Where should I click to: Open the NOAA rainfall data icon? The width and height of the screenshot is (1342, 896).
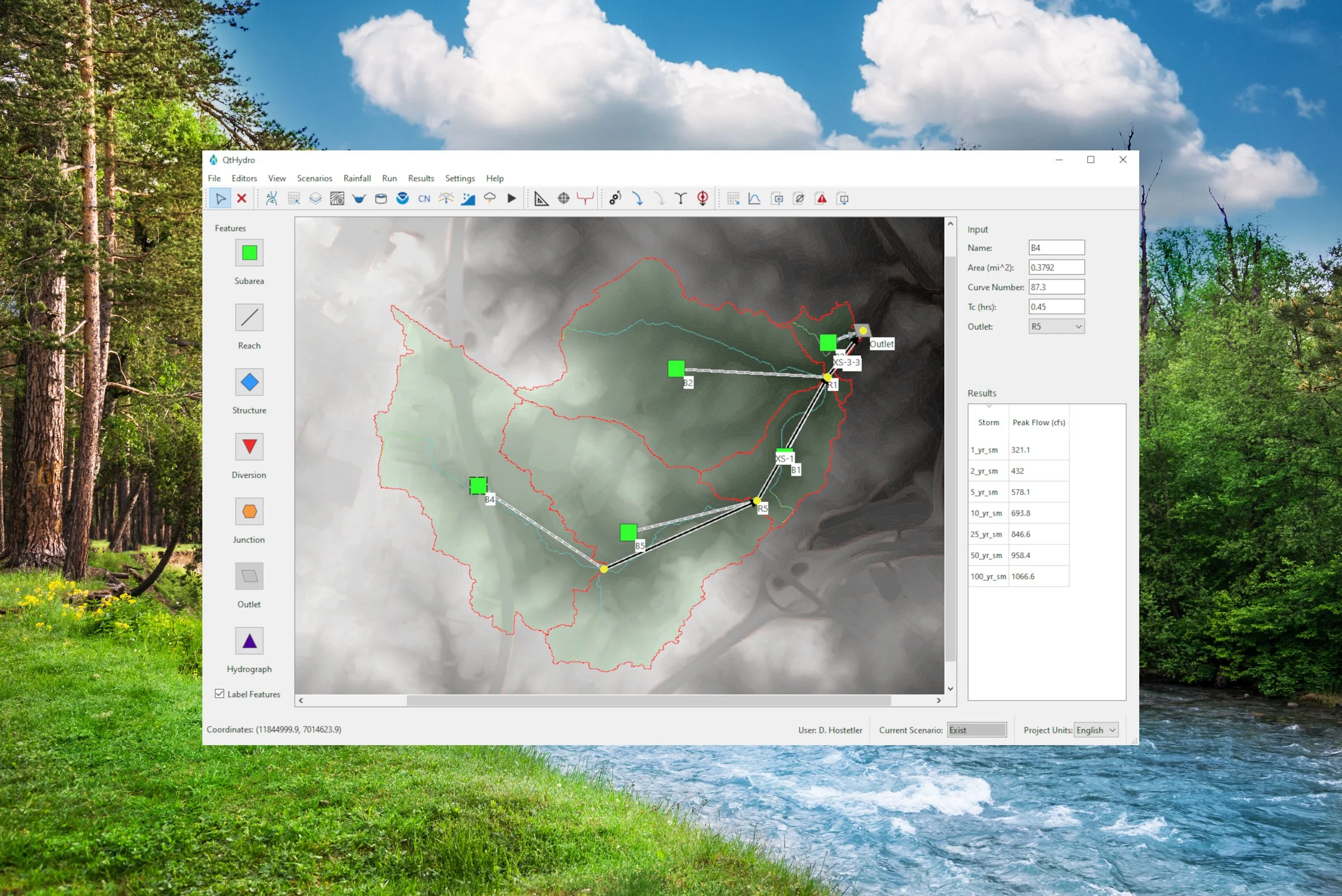click(x=402, y=199)
